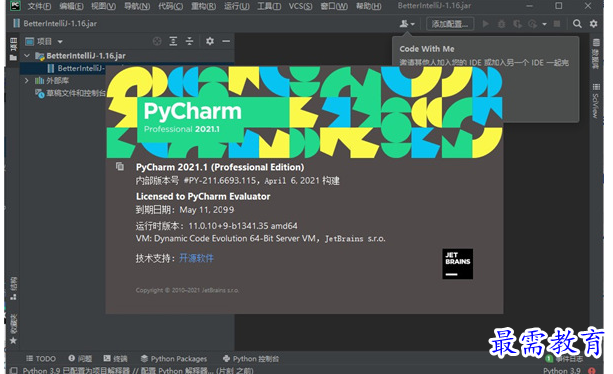Open the 事件日志 tool window

(565, 358)
